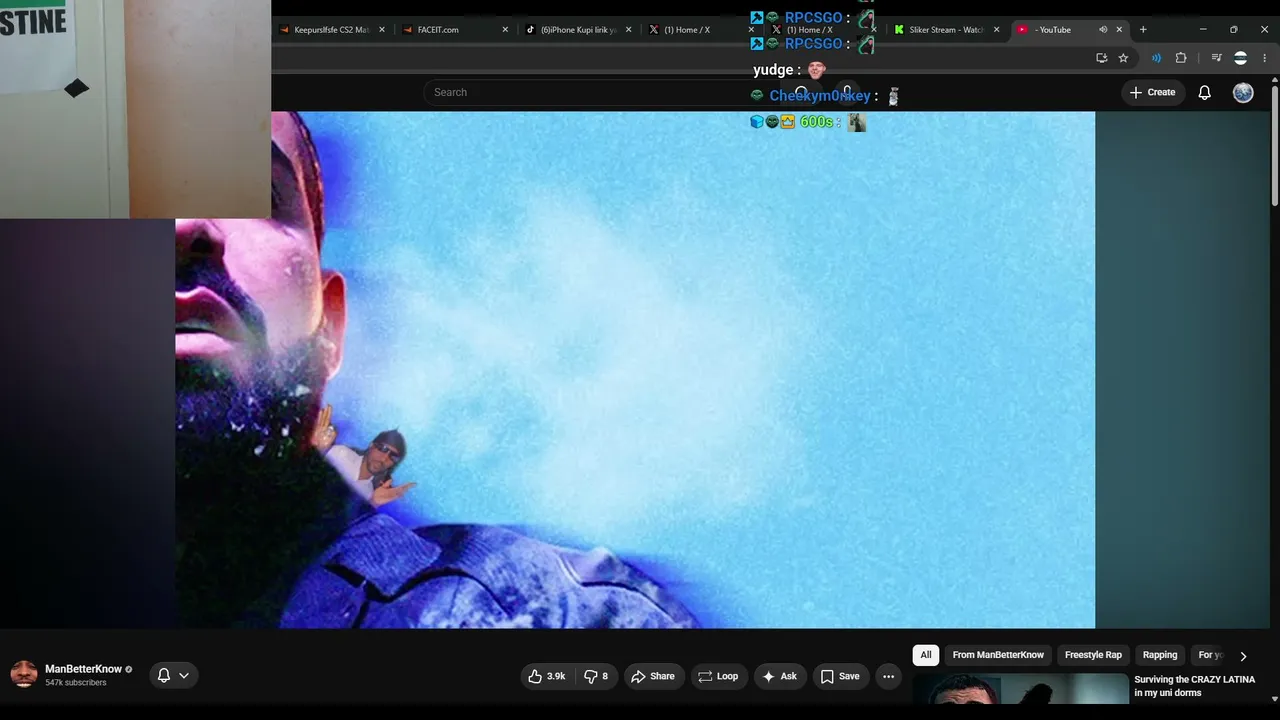Select the All filter chip
Screen dimensions: 1280x720
coord(926,655)
